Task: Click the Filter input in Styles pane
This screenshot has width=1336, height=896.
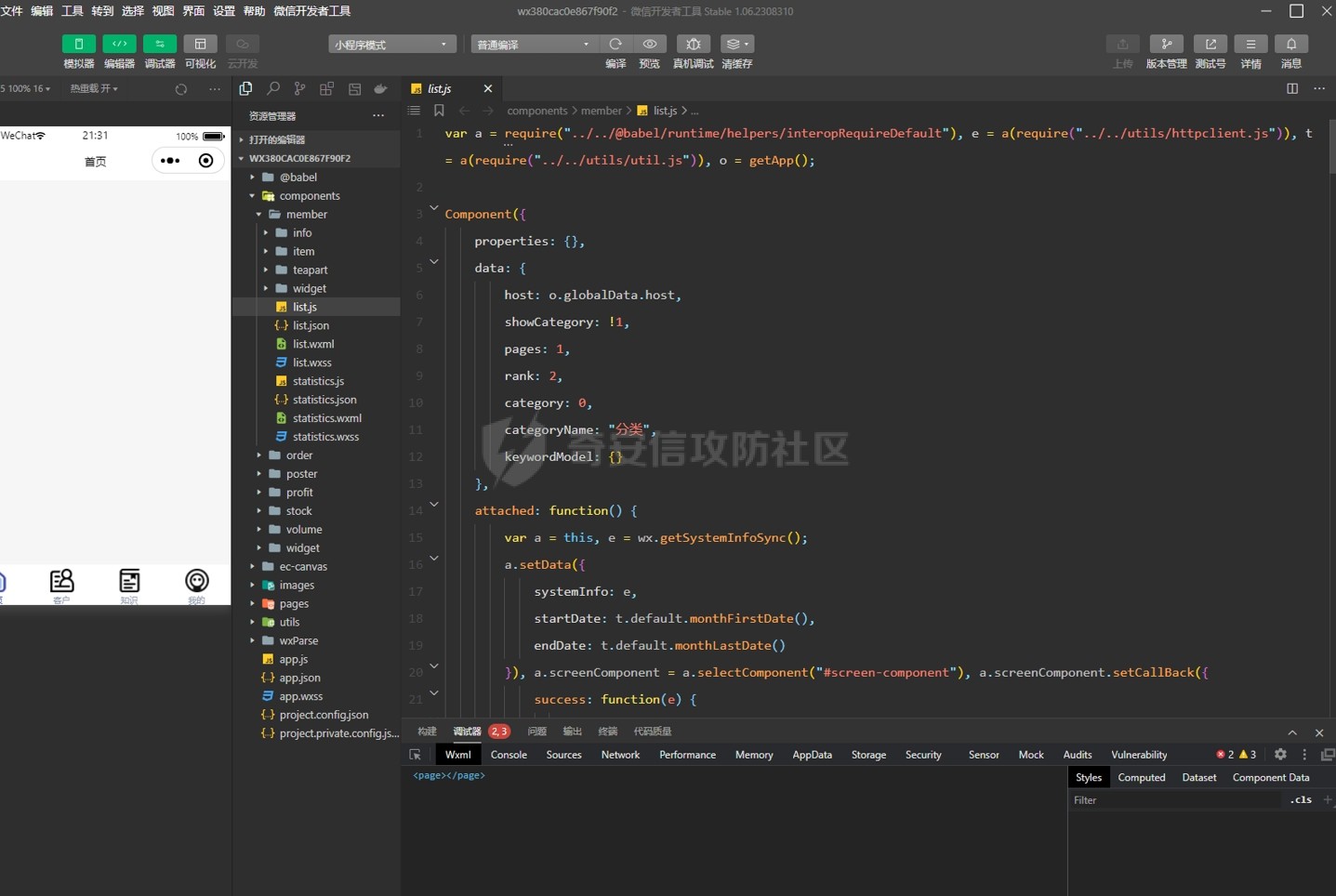Action: pyautogui.click(x=1171, y=800)
